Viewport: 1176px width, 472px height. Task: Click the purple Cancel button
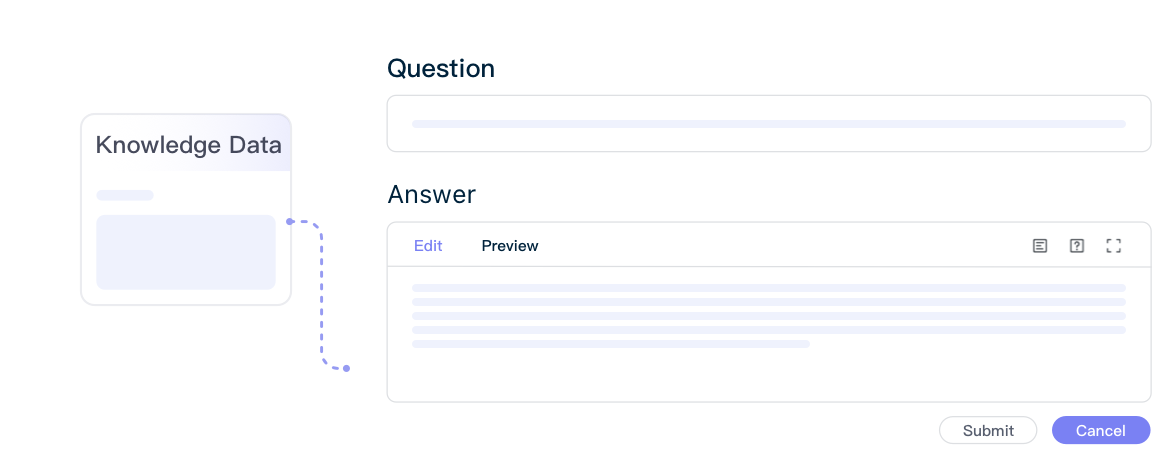(1101, 430)
